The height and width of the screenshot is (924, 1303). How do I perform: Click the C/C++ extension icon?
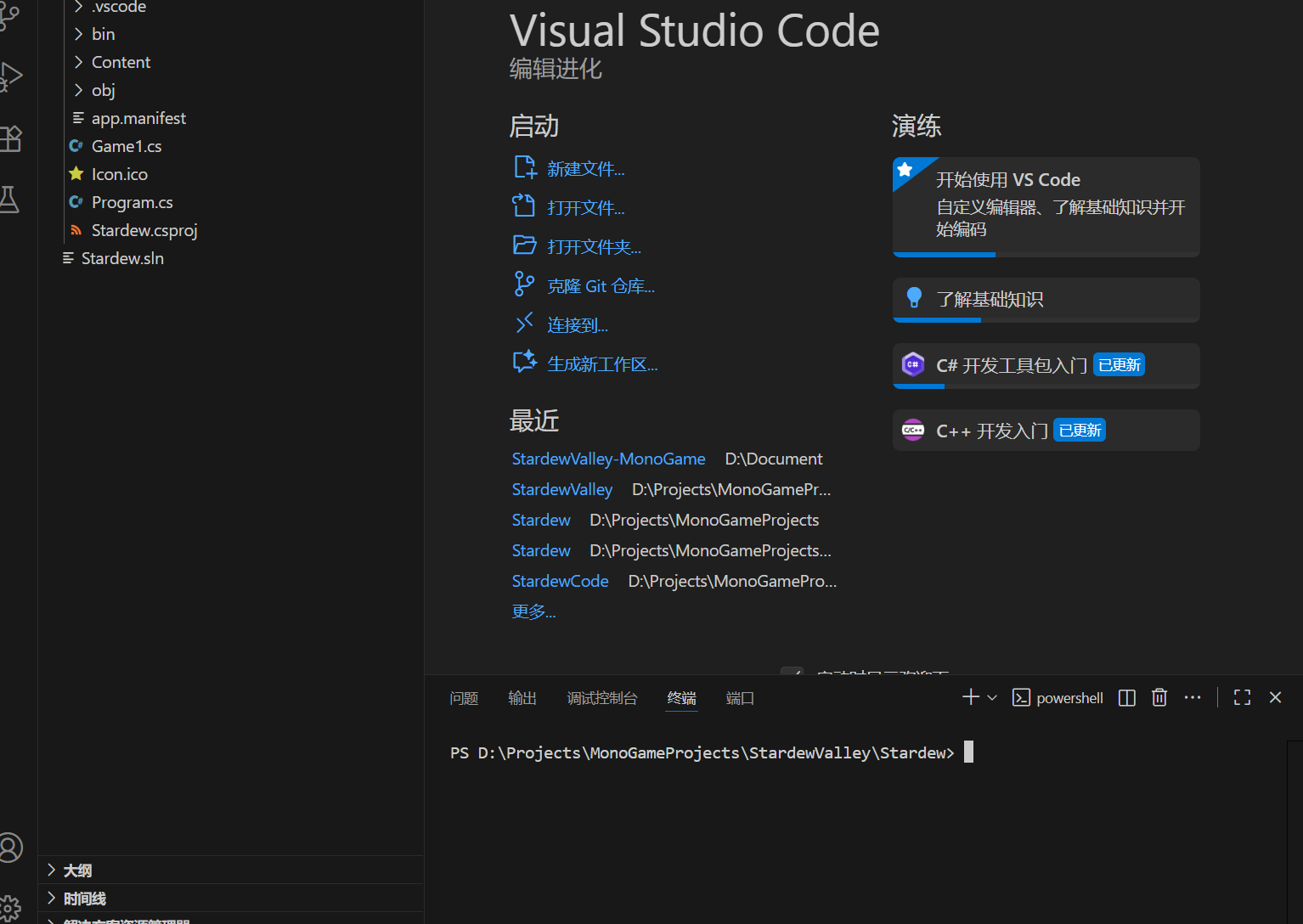click(913, 431)
